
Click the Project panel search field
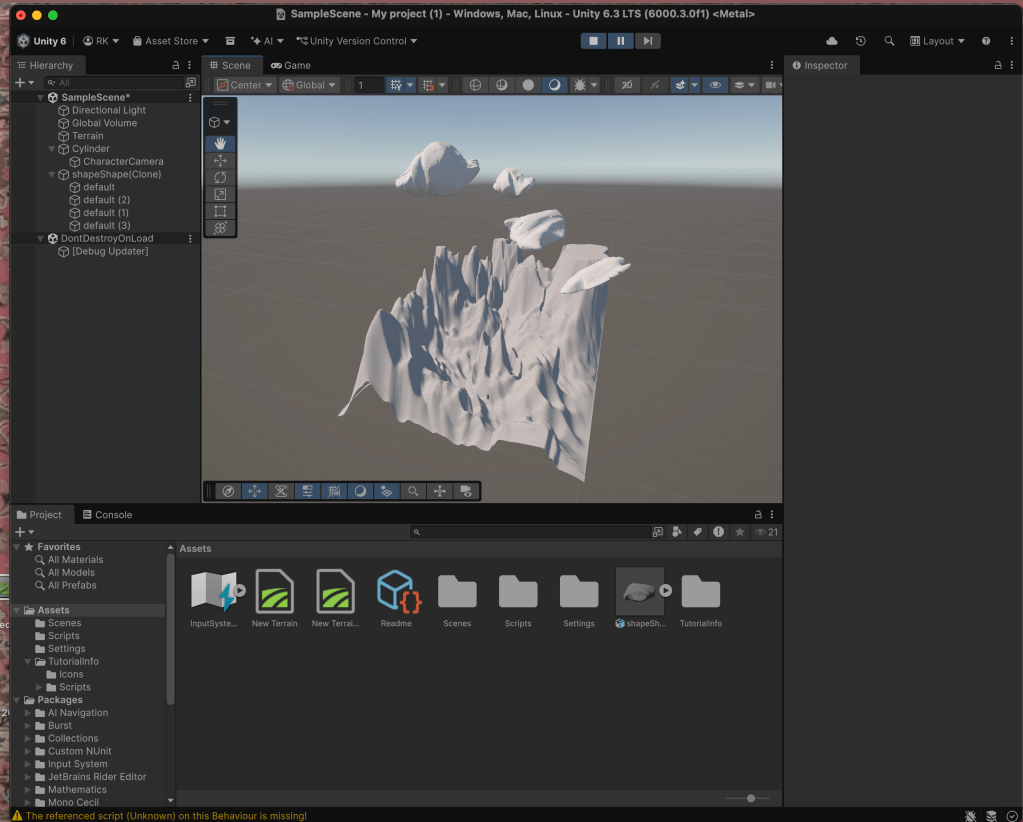pos(530,532)
